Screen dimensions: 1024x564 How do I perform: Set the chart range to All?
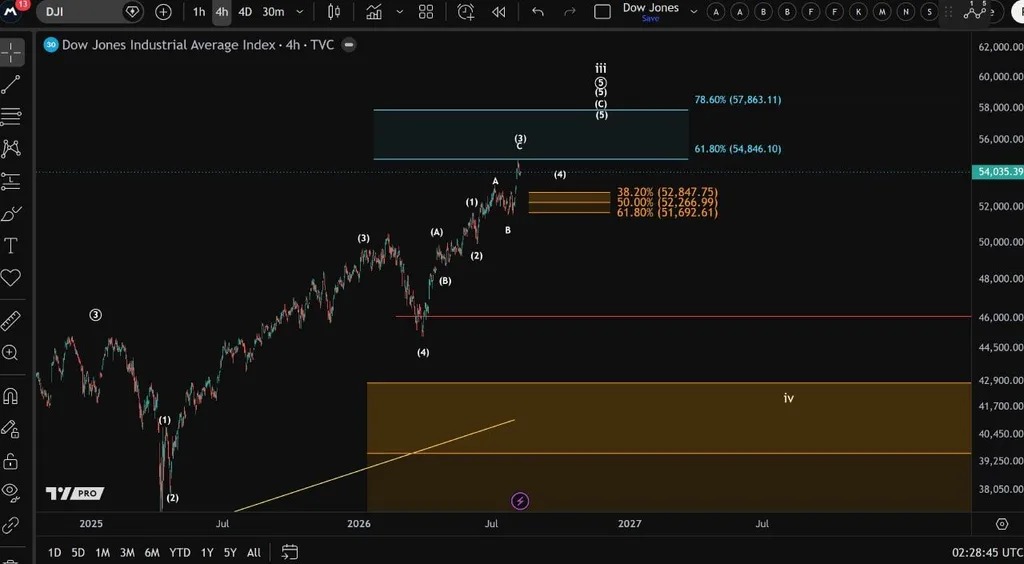(x=254, y=553)
